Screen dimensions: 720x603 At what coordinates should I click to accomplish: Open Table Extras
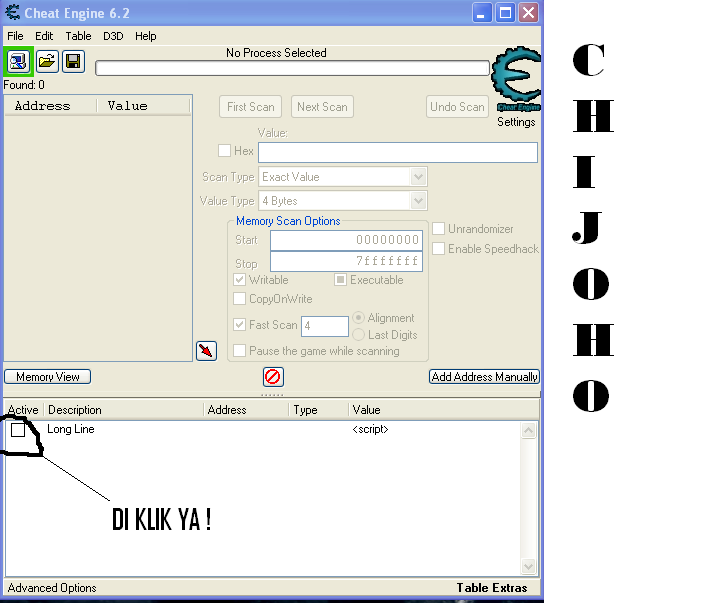pyautogui.click(x=492, y=588)
